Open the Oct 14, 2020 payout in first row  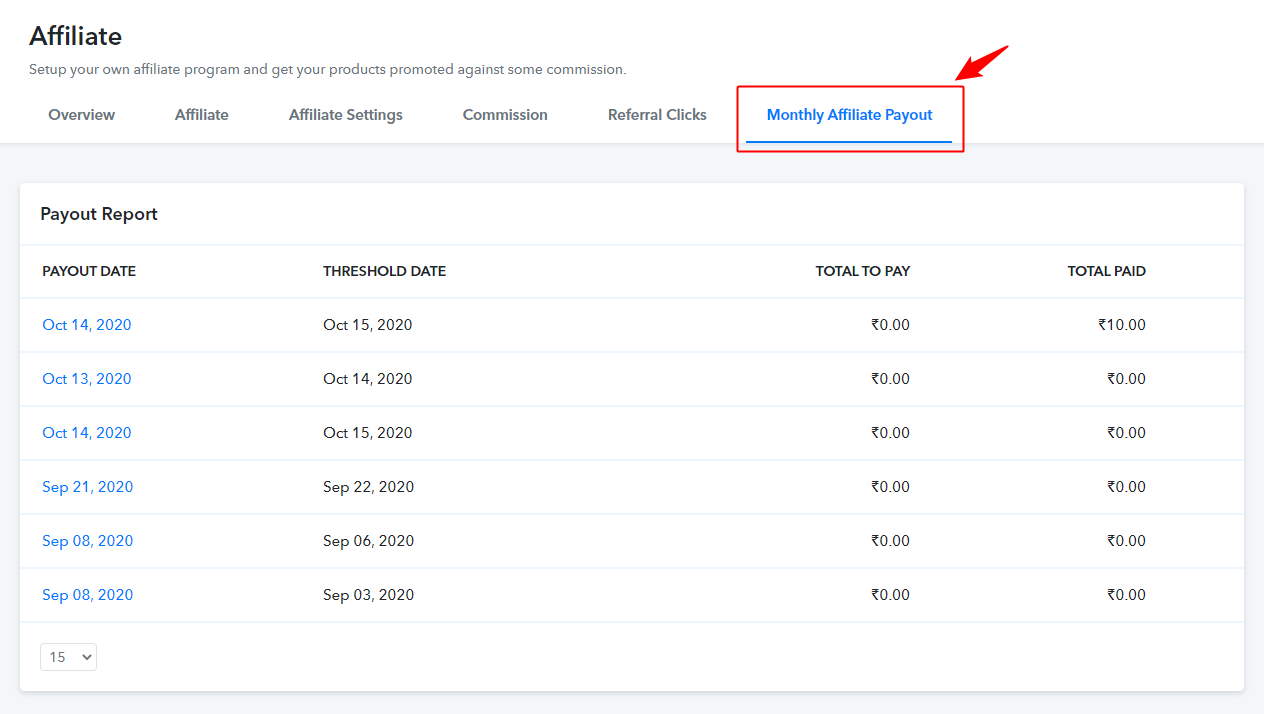coord(86,324)
